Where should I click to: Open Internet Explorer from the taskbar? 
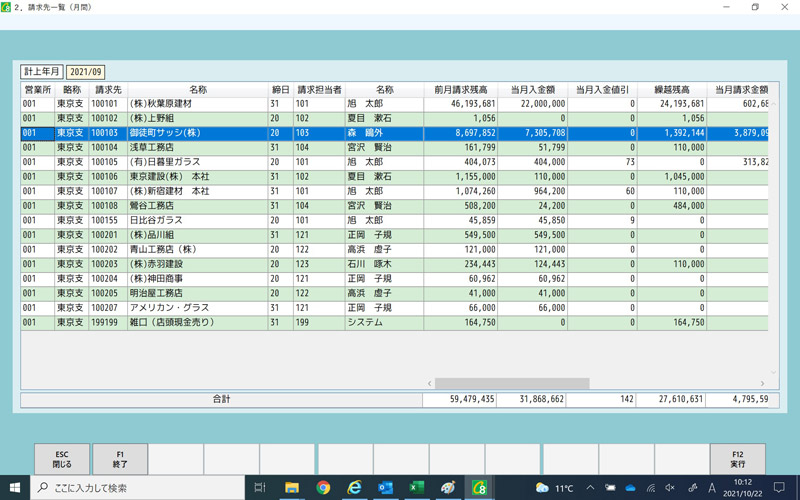point(354,488)
